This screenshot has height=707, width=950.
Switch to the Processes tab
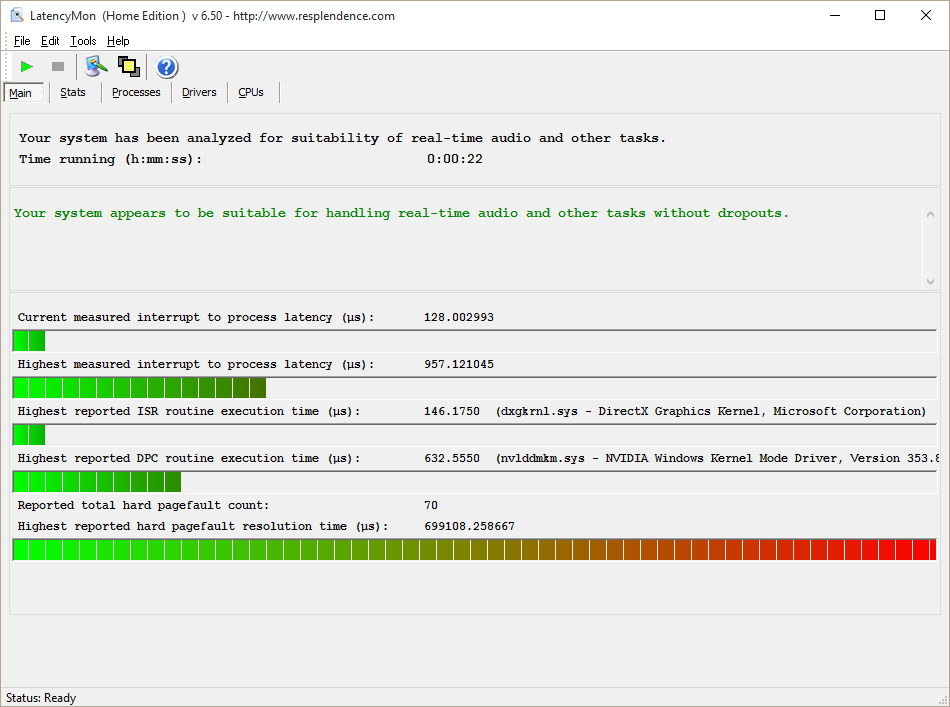pyautogui.click(x=136, y=92)
